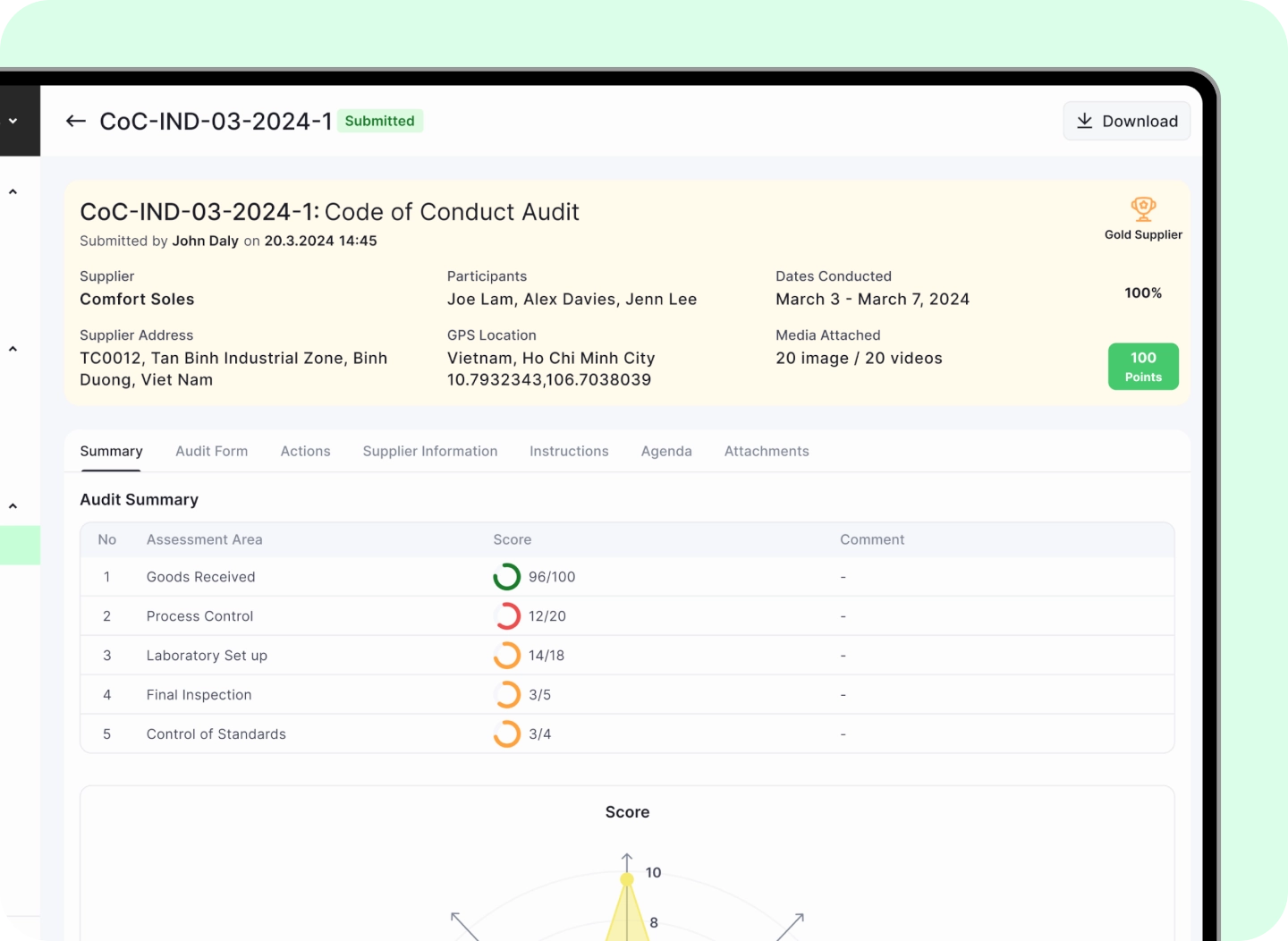Click the 100% completion indicator
Viewport: 1288px width, 941px height.
(1142, 292)
